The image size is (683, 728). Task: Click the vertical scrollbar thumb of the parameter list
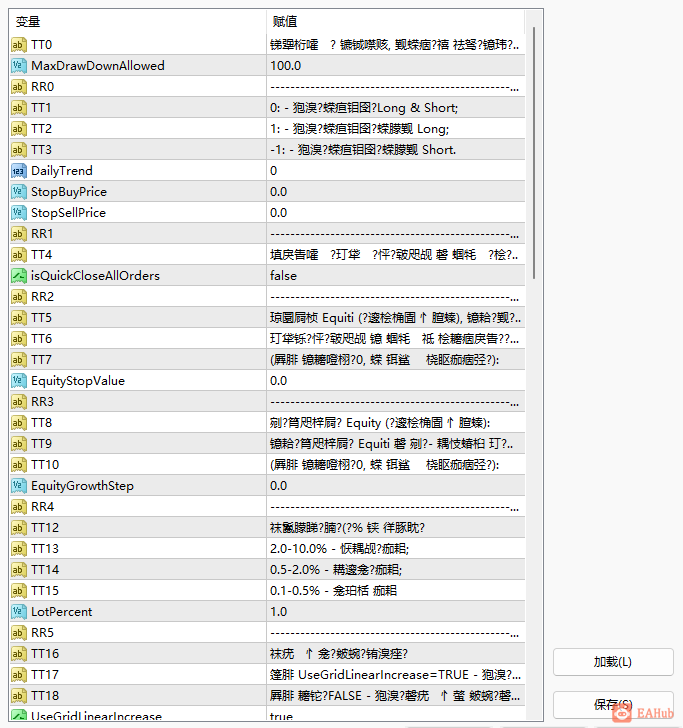pyautogui.click(x=534, y=153)
